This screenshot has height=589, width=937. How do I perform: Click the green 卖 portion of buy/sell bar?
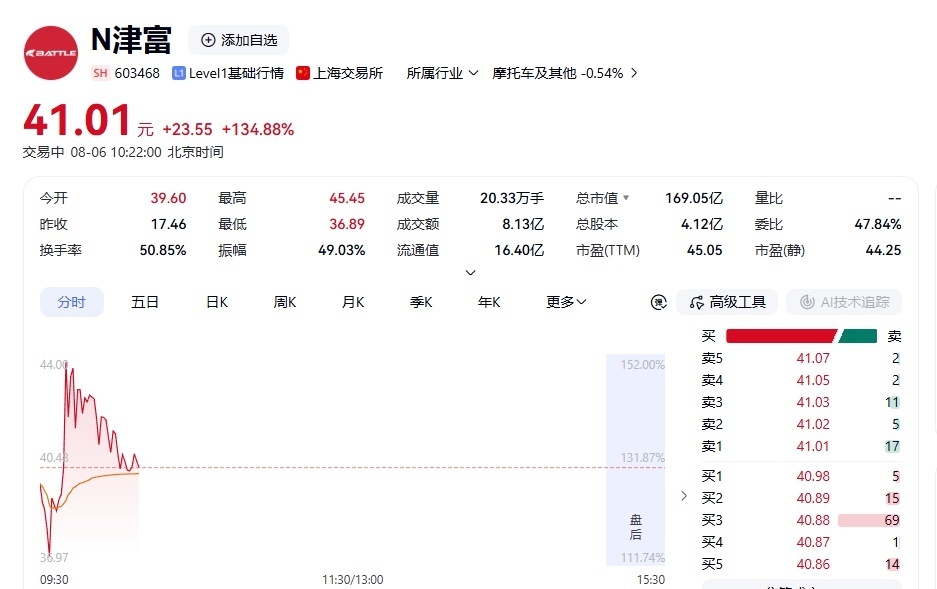click(858, 336)
